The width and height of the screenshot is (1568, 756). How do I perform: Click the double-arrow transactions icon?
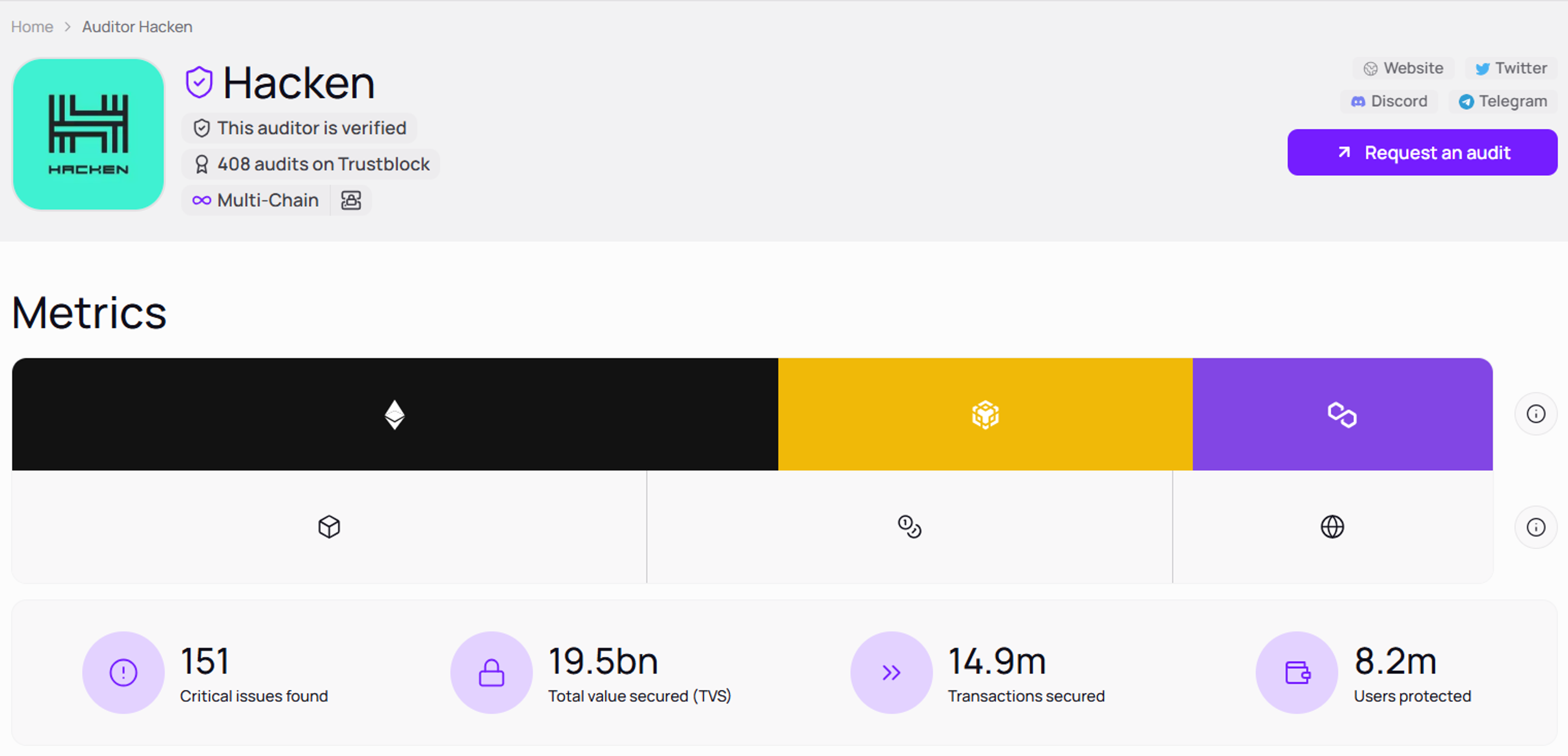891,673
